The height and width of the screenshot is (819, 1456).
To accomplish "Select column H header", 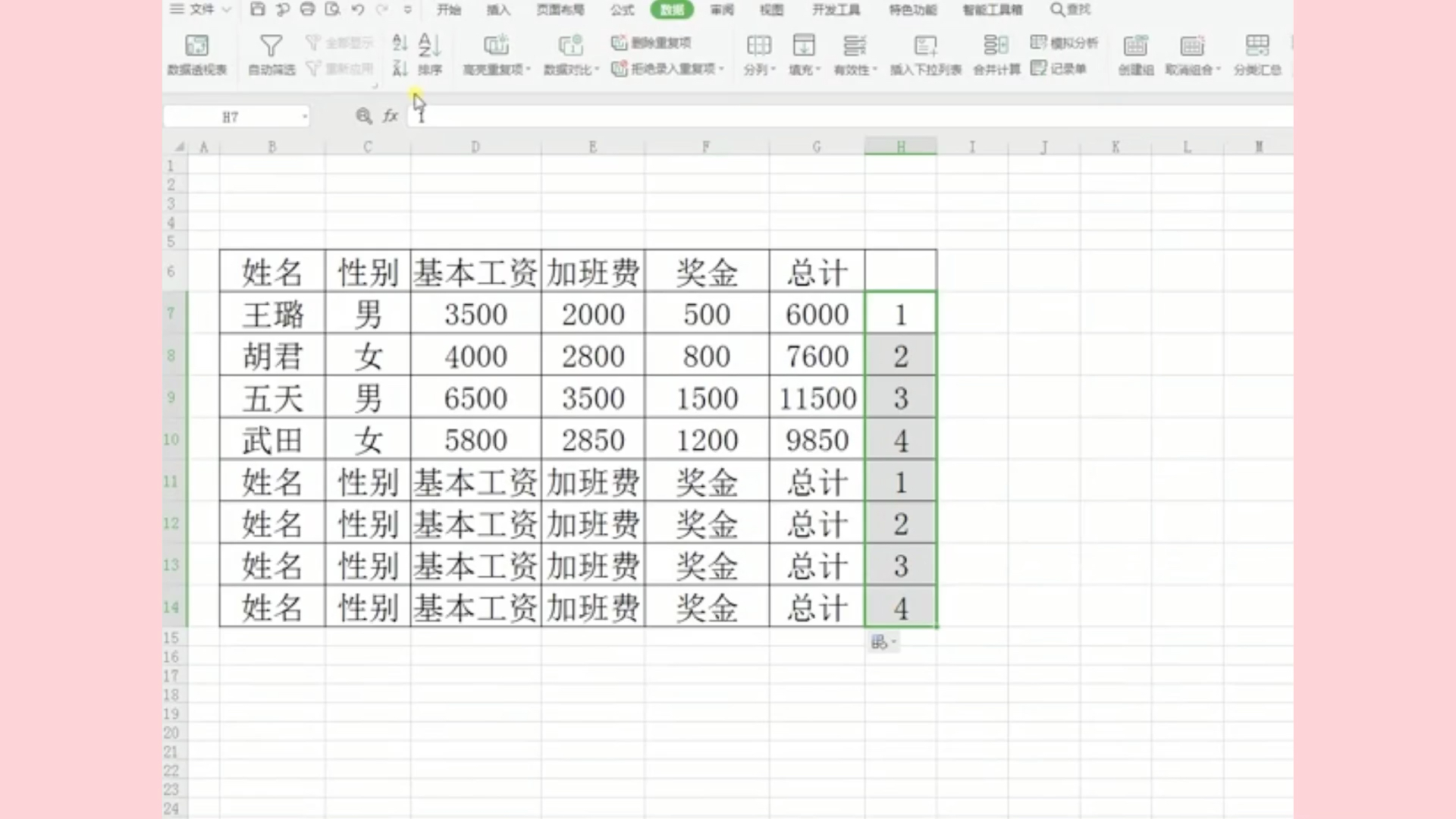I will click(x=900, y=146).
